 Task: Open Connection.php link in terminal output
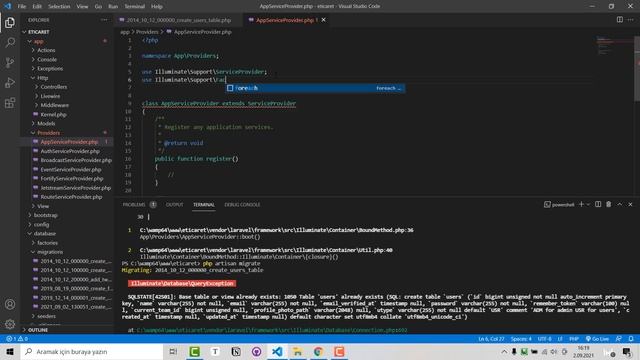[272, 330]
